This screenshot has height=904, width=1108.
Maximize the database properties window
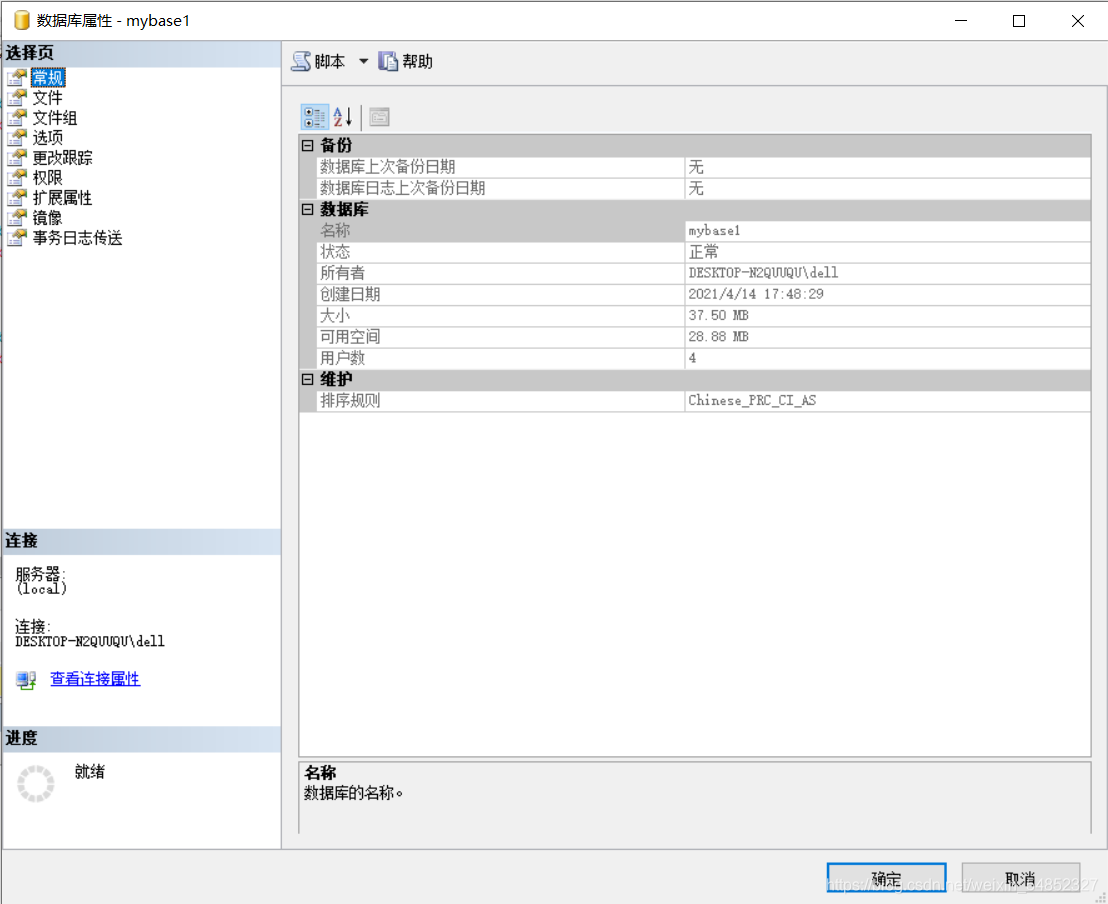click(x=1019, y=20)
